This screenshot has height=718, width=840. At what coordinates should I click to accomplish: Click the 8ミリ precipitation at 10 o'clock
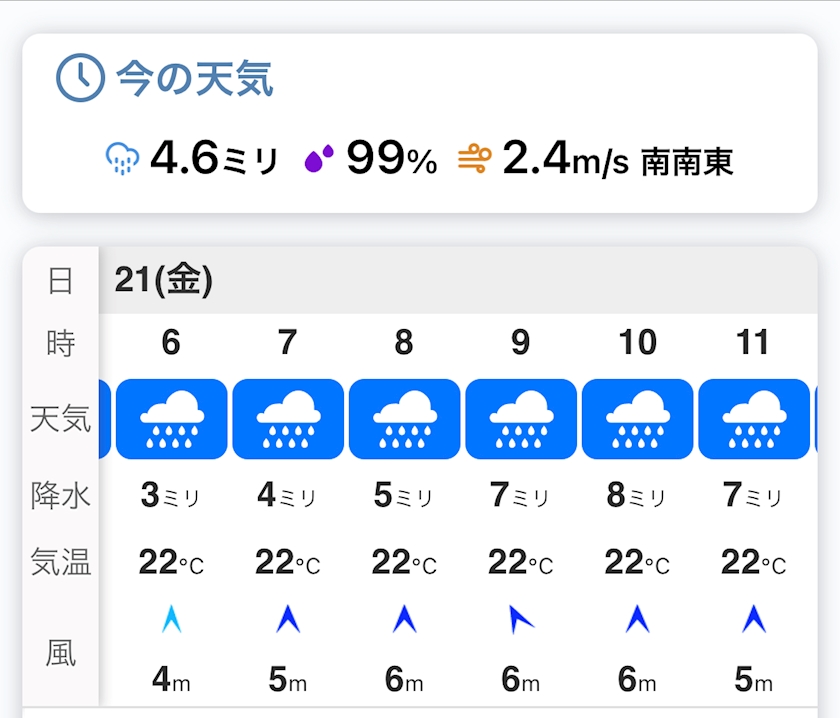coord(637,495)
